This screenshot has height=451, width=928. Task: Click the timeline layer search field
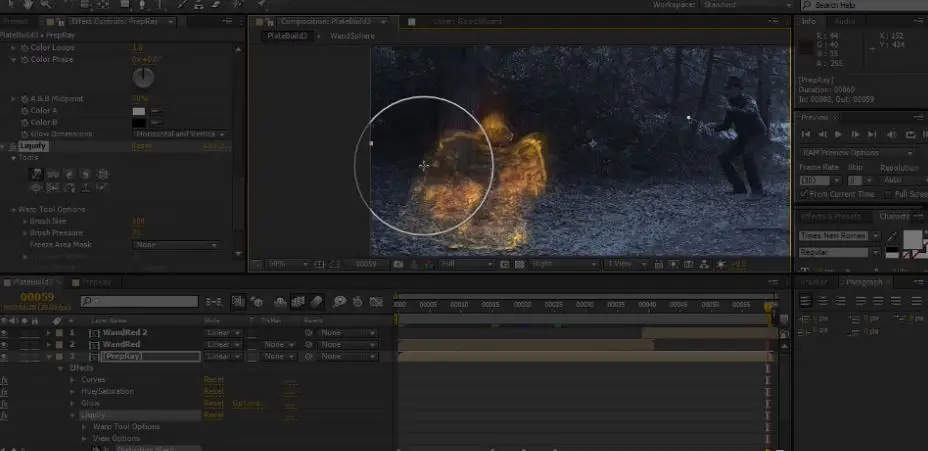tap(139, 302)
